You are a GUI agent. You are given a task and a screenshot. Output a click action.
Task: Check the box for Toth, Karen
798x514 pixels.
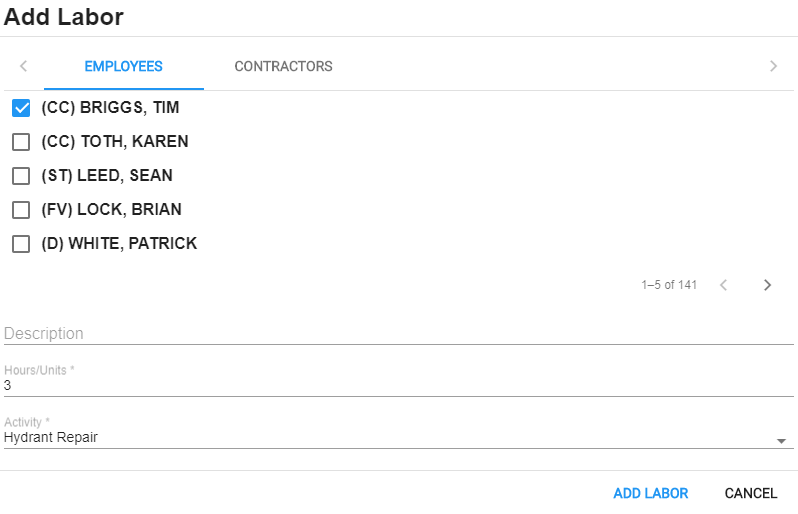tap(21, 142)
